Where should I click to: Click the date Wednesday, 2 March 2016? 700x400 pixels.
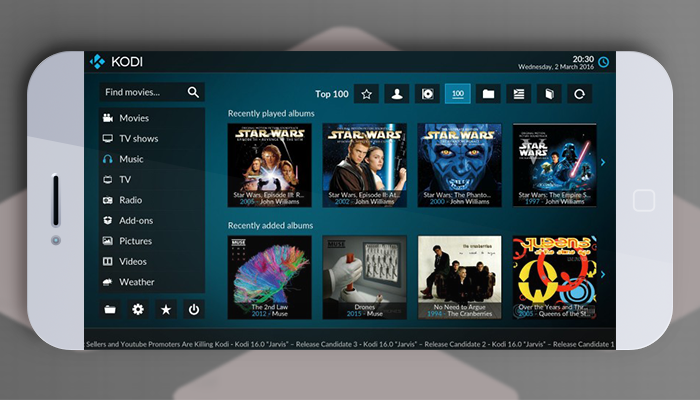tap(556, 67)
